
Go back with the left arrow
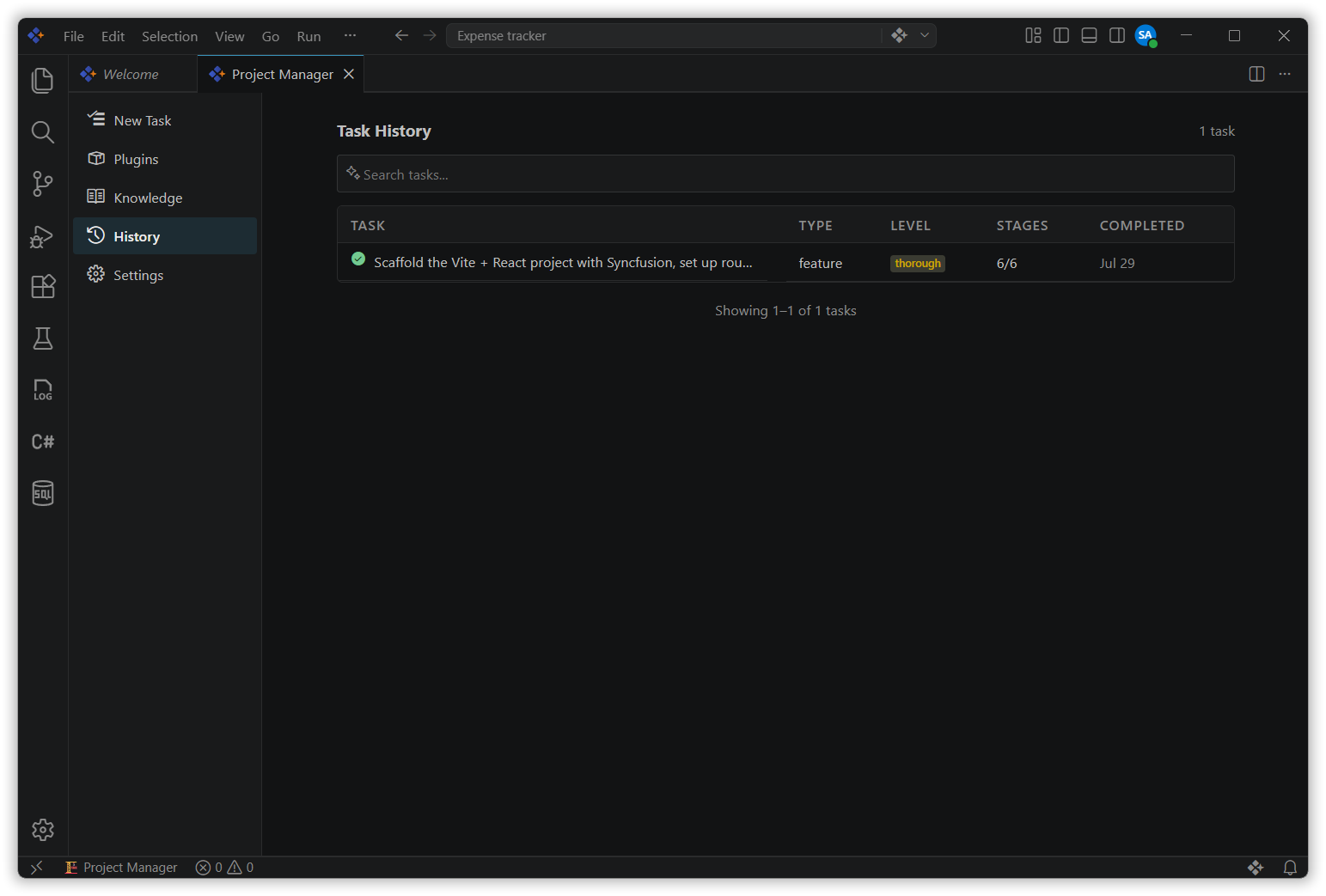pos(401,35)
